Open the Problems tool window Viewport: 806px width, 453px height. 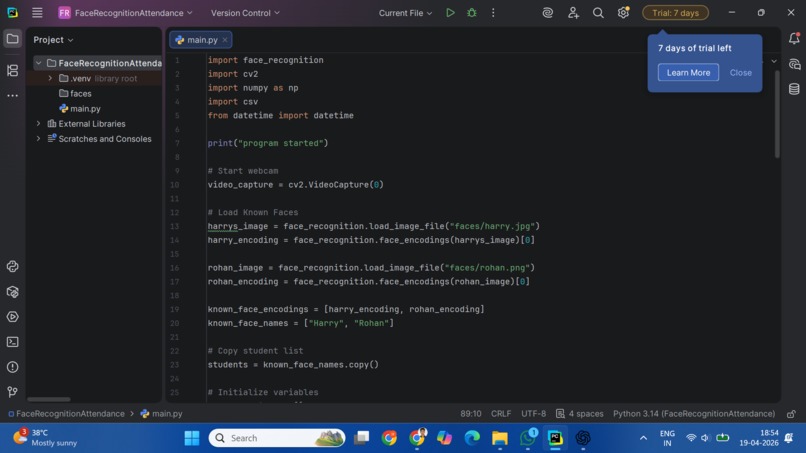coord(12,367)
